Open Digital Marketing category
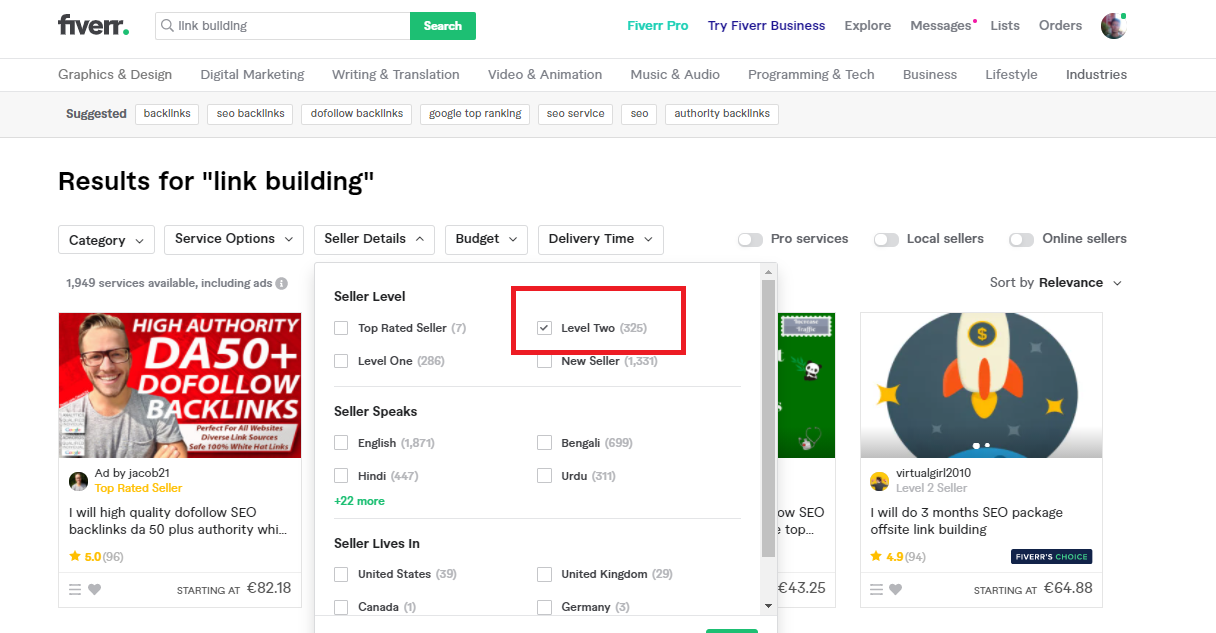1216x633 pixels. 252,74
